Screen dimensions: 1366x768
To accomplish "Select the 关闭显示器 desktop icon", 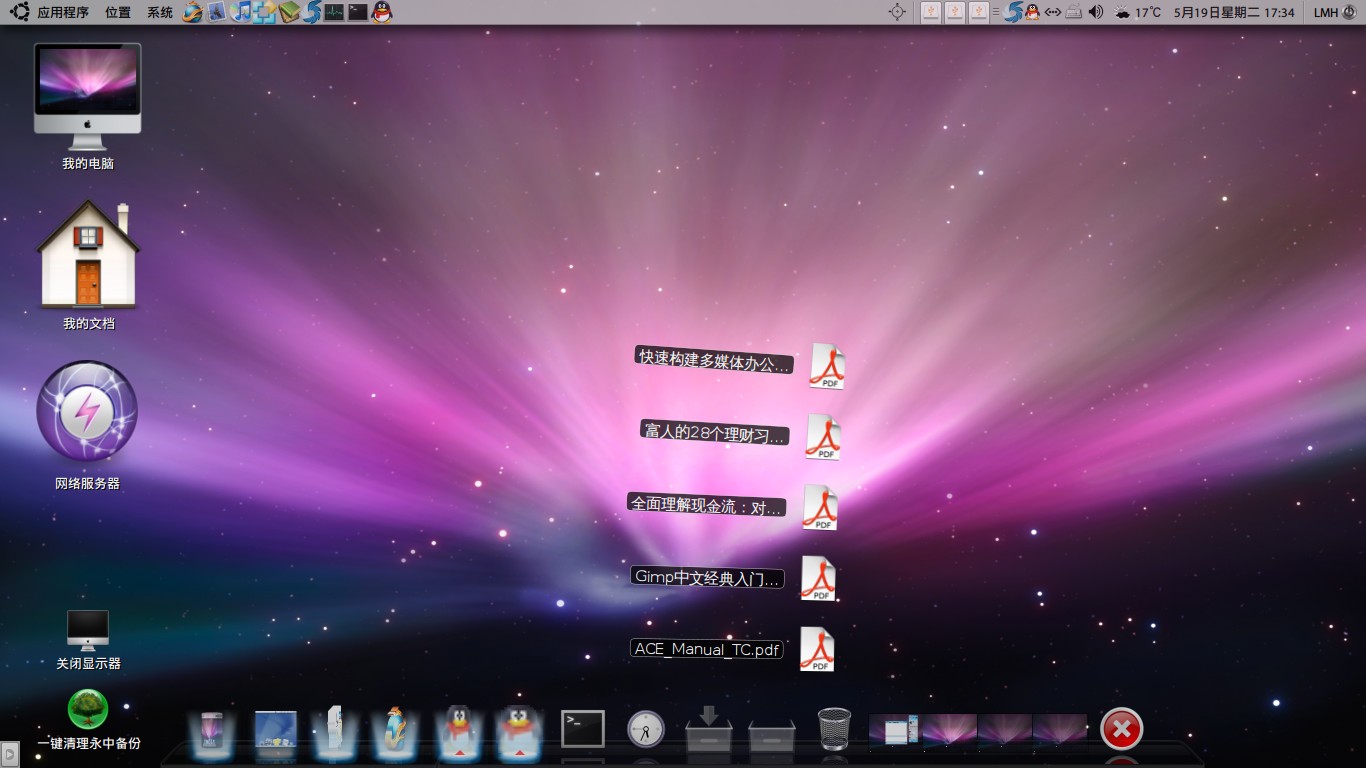I will 88,640.
